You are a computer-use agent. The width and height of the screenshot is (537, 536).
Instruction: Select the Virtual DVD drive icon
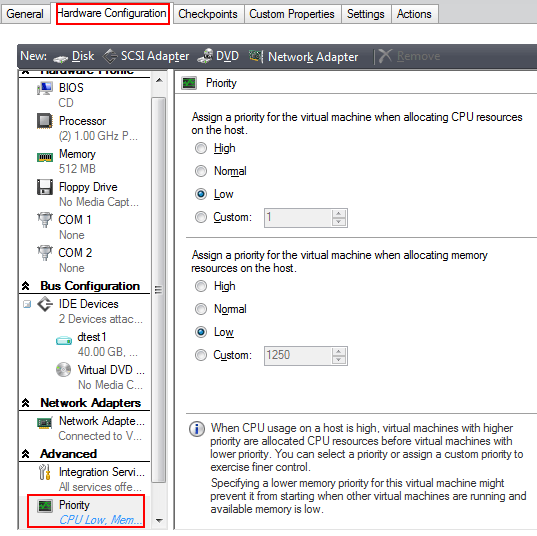[64, 370]
